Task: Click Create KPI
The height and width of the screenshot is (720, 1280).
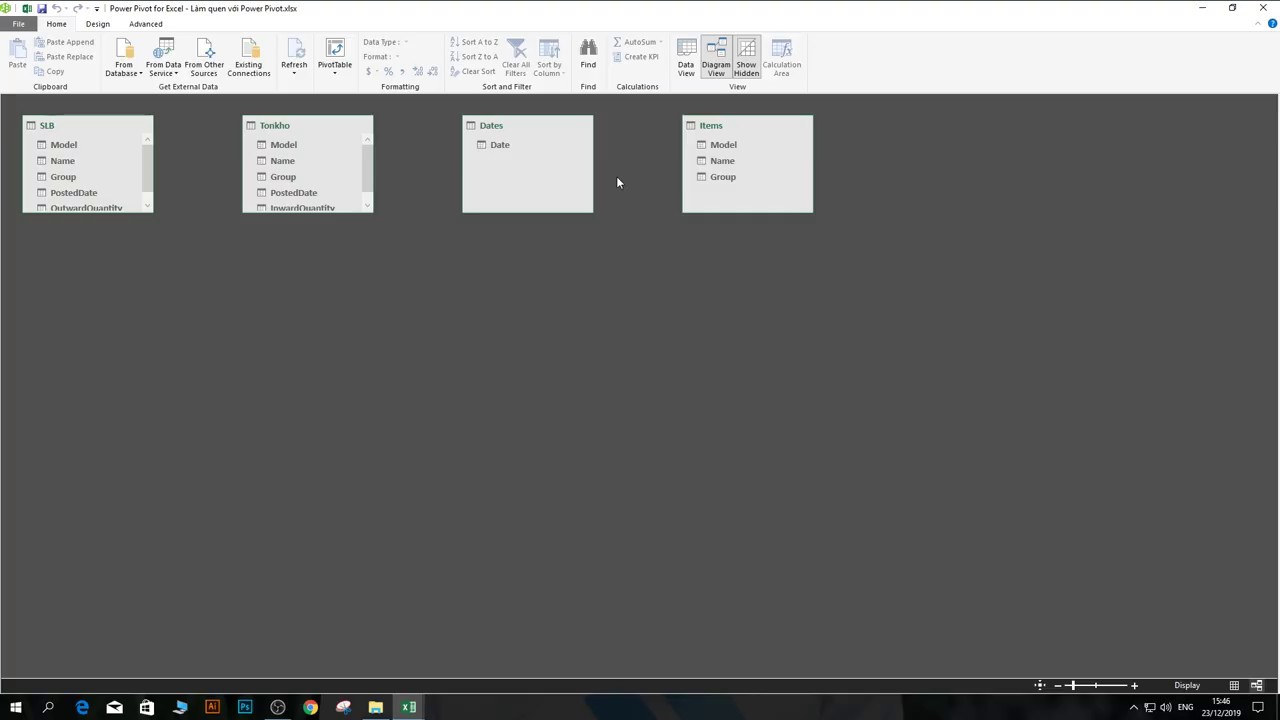Action: 635,57
